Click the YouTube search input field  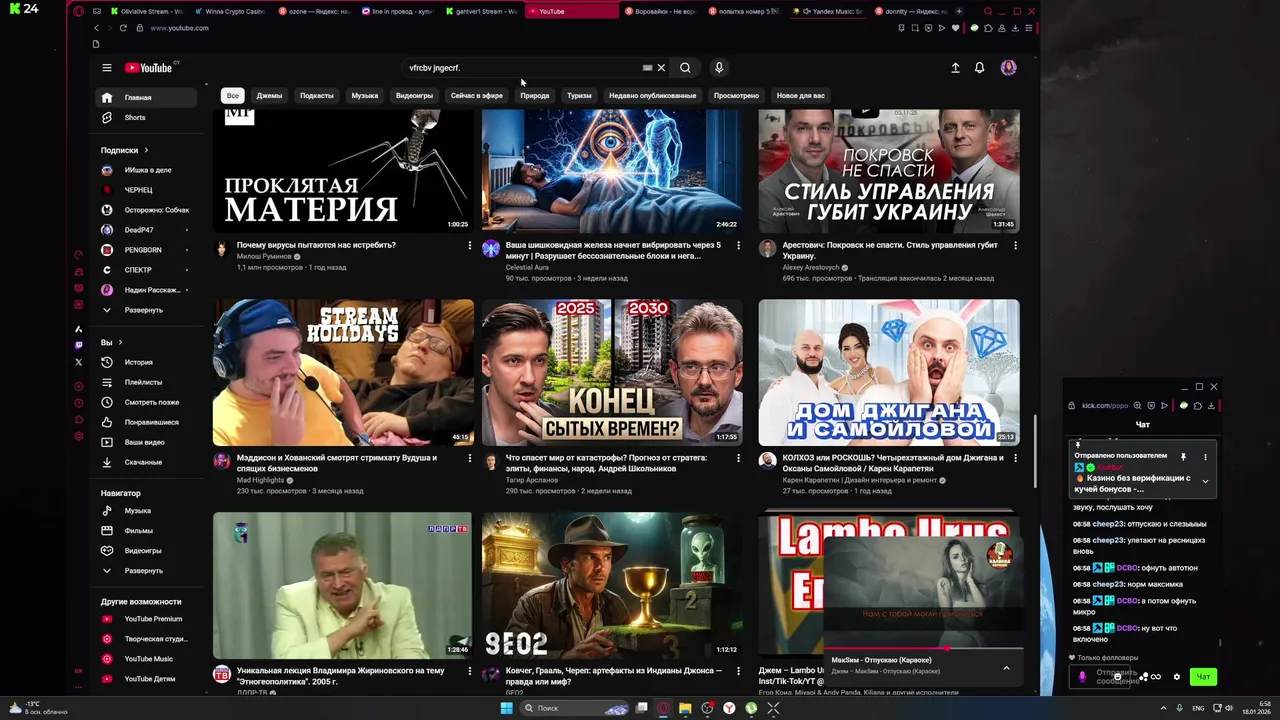click(524, 68)
